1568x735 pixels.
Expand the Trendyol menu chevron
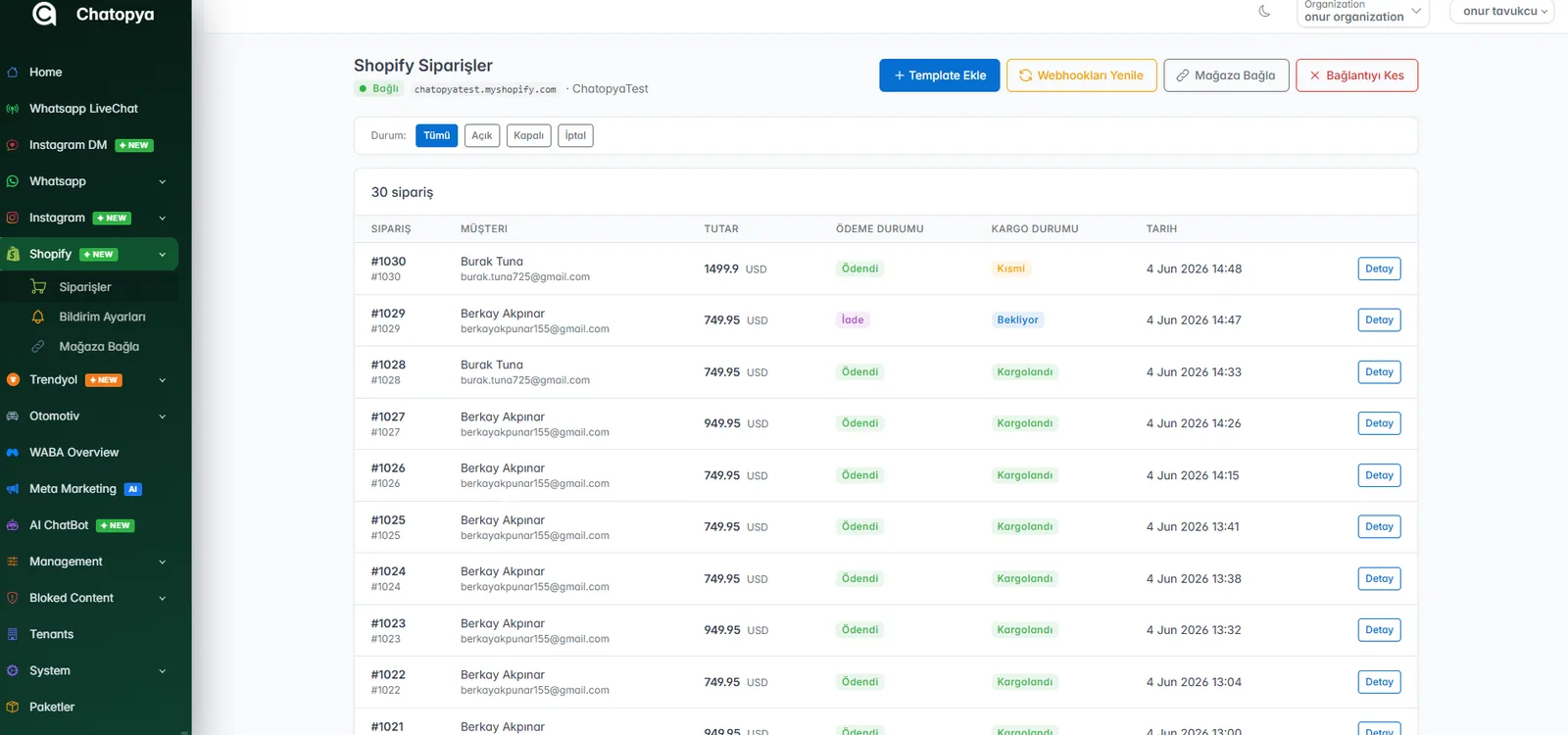point(163,380)
